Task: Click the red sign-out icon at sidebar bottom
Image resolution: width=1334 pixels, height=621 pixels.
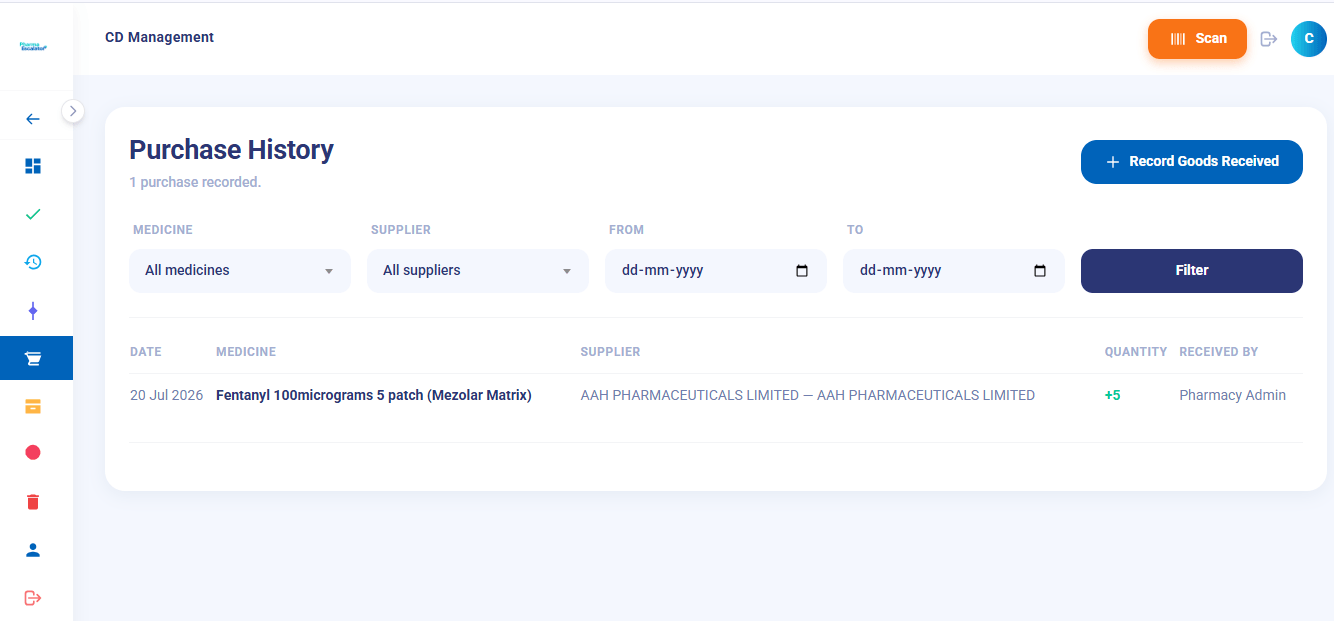Action: pyautogui.click(x=33, y=598)
